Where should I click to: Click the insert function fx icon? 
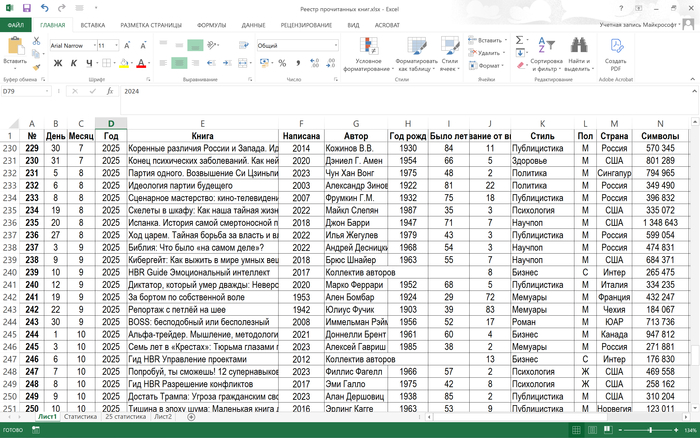click(x=108, y=91)
